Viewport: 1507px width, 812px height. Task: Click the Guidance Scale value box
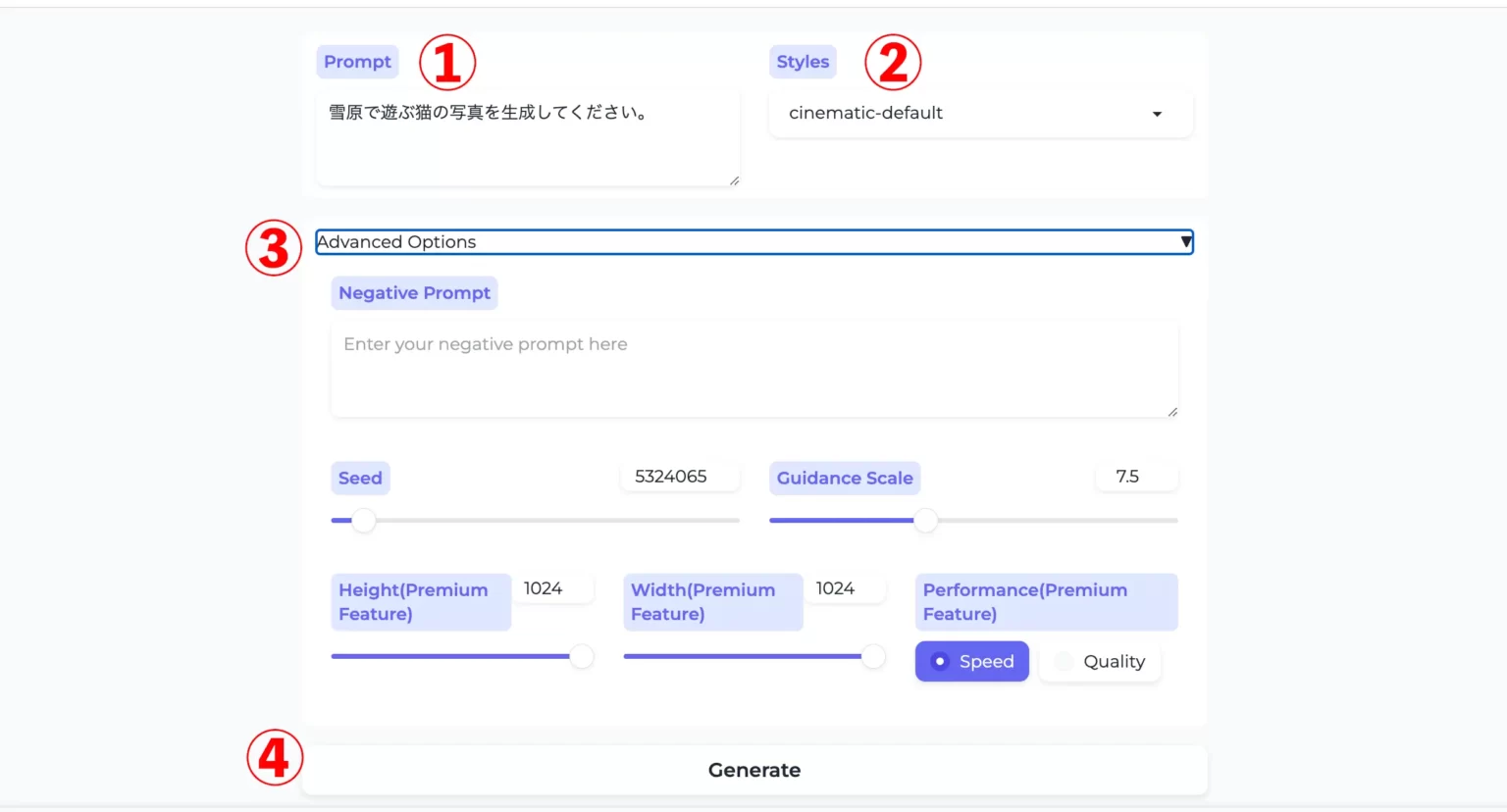click(1135, 478)
